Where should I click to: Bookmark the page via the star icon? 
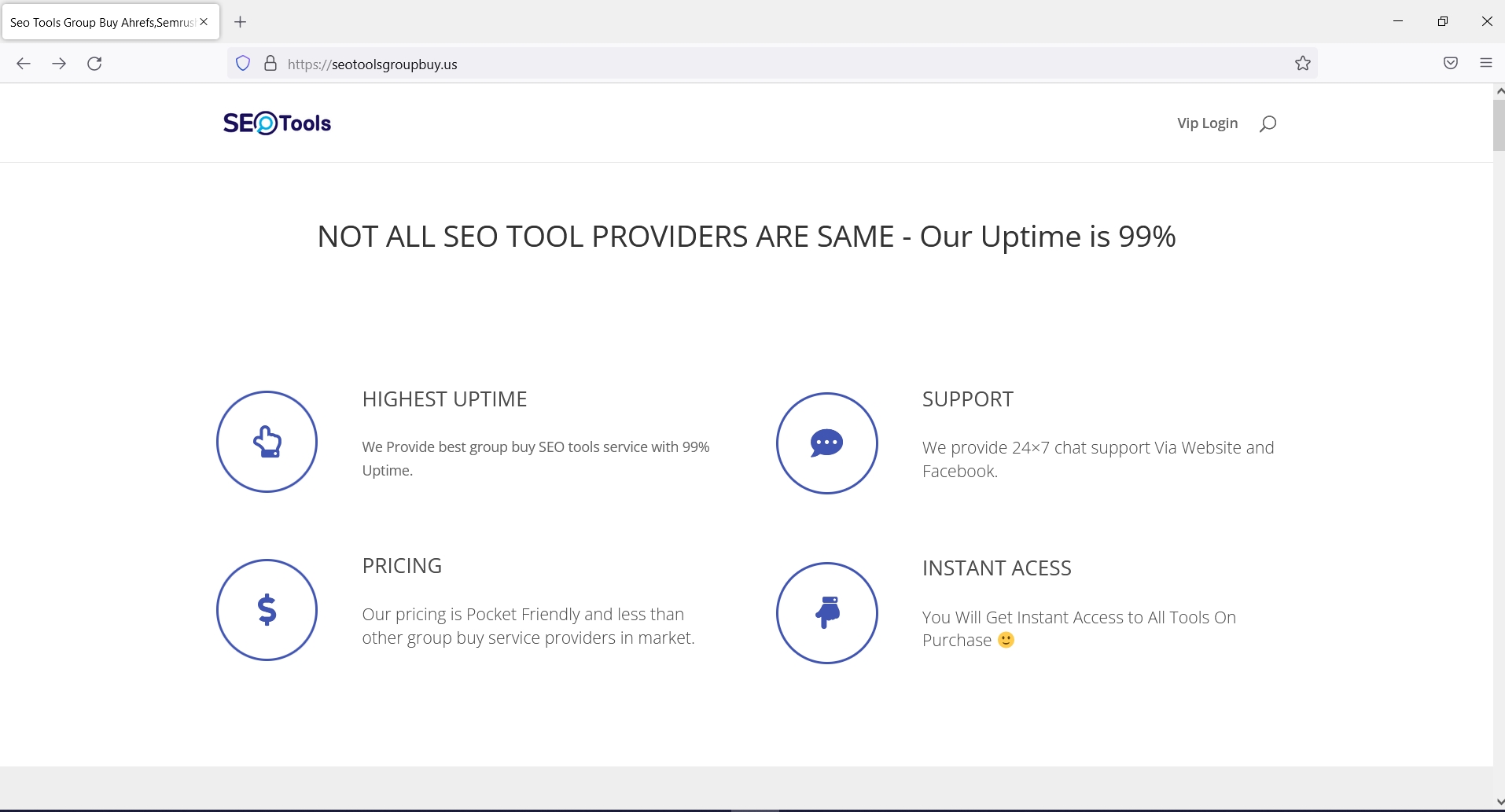pos(1302,63)
